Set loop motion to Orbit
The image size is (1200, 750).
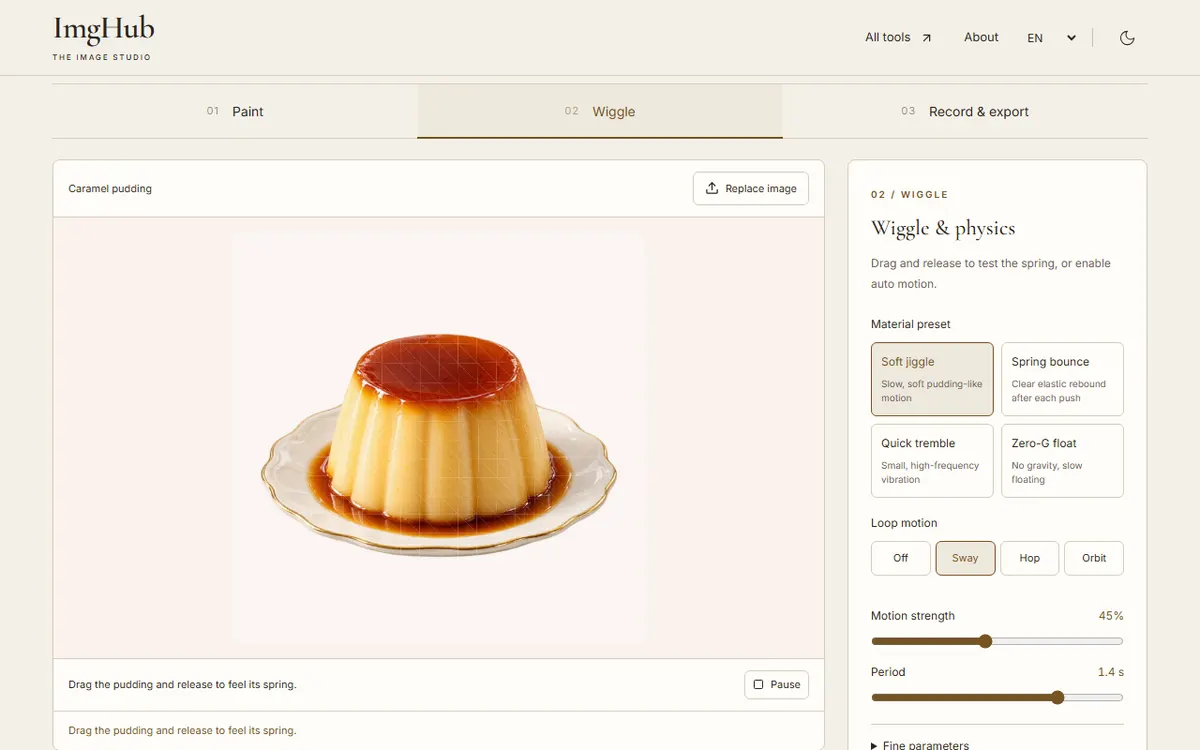pos(1094,558)
